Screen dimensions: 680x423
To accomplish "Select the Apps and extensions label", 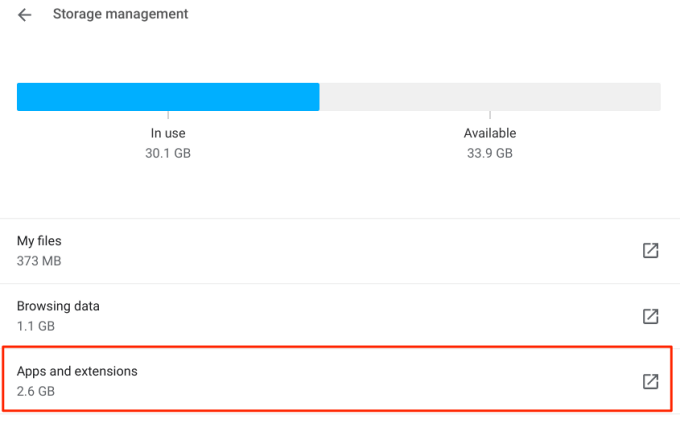I will pos(77,371).
